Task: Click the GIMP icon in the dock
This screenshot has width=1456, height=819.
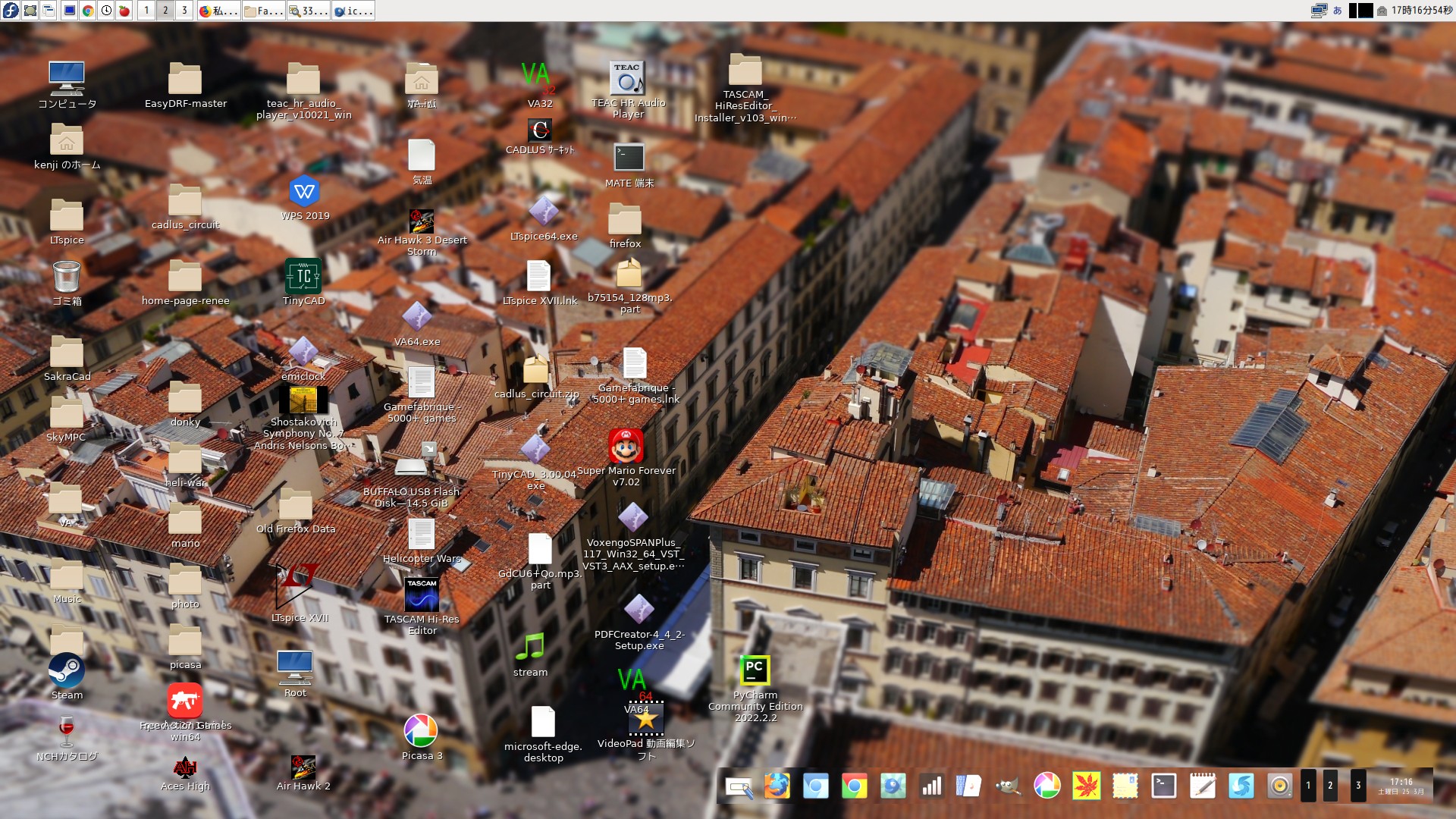Action: [x=1008, y=786]
